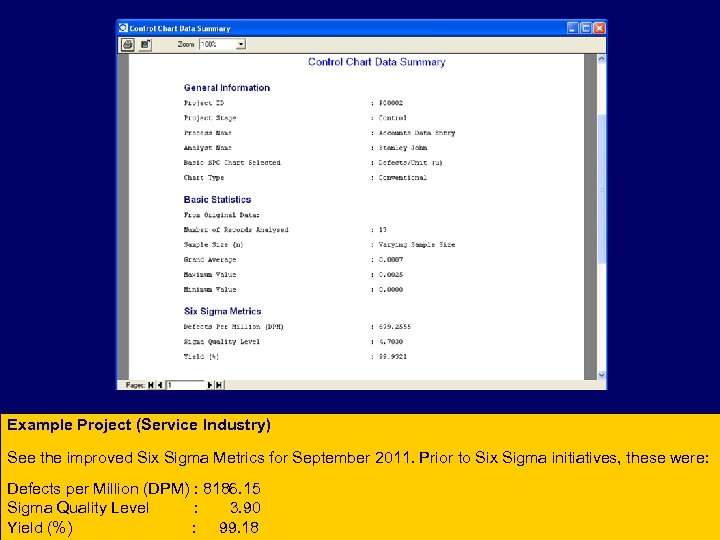This screenshot has height=540, width=720.
Task: Click the window title bar app icon
Action: pyautogui.click(x=123, y=28)
